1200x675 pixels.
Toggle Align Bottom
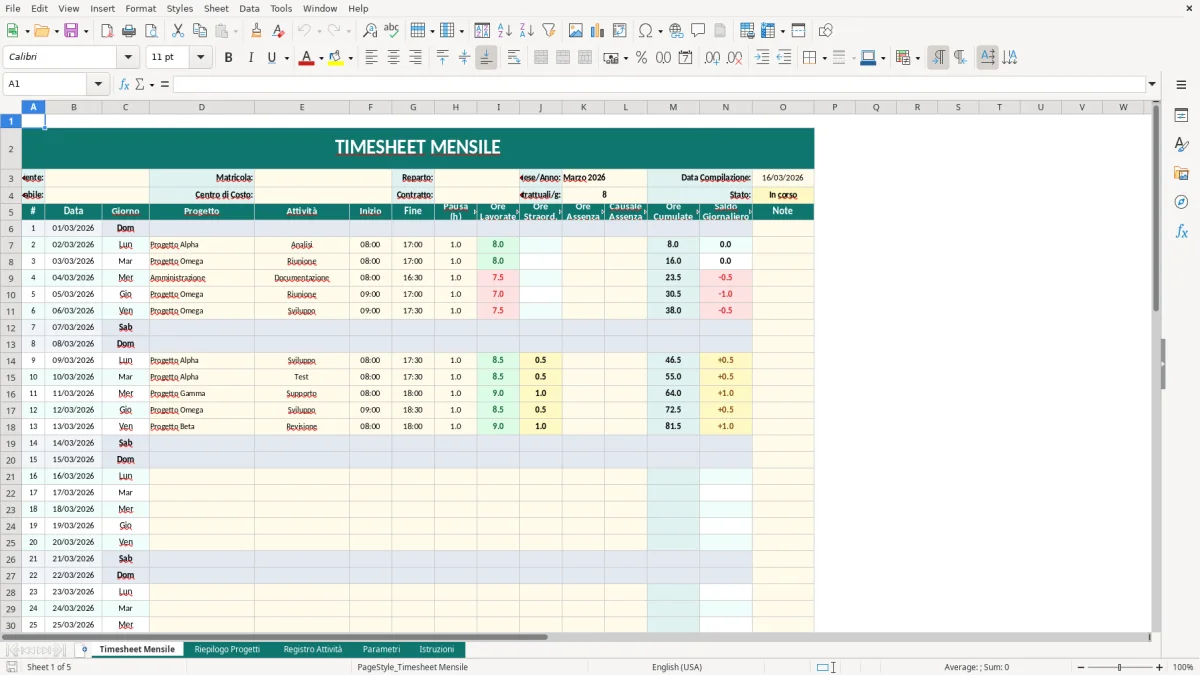(486, 58)
